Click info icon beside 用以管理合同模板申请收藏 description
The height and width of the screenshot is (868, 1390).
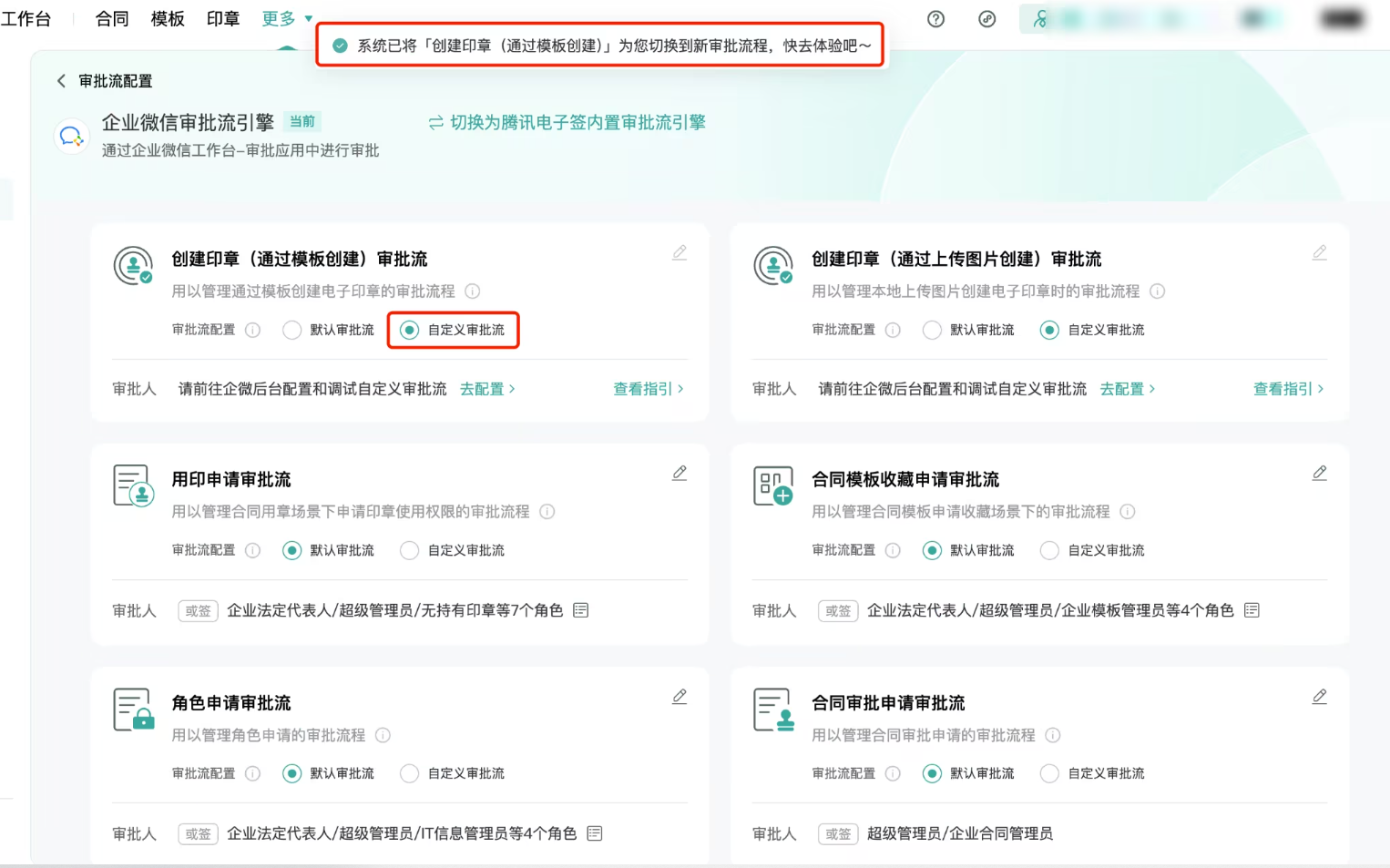[x=1127, y=512]
